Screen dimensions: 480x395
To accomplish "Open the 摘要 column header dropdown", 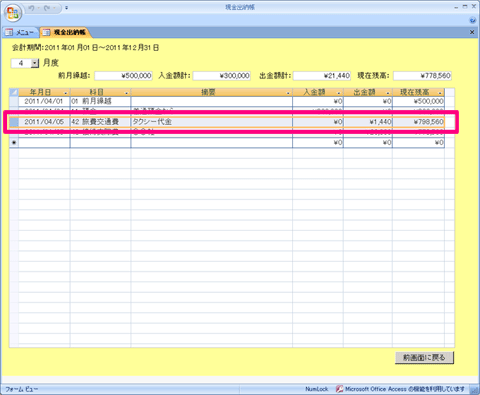I will pos(288,93).
